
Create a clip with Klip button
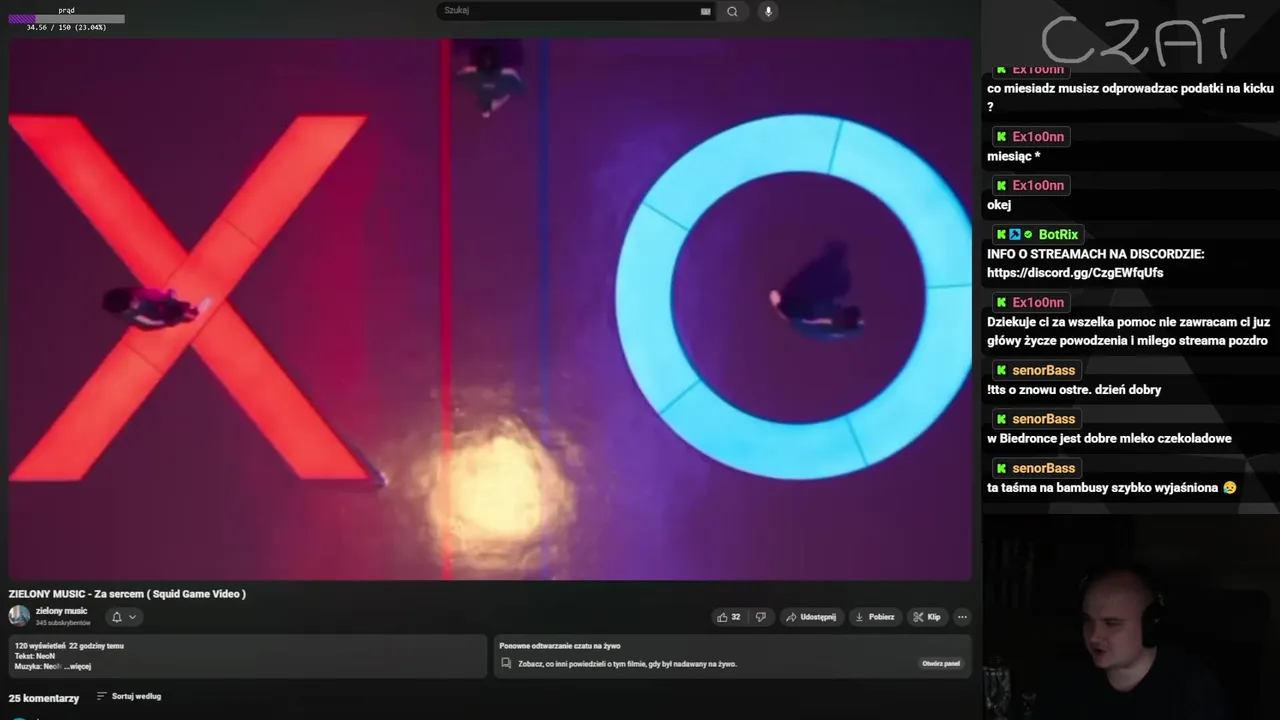[x=927, y=617]
